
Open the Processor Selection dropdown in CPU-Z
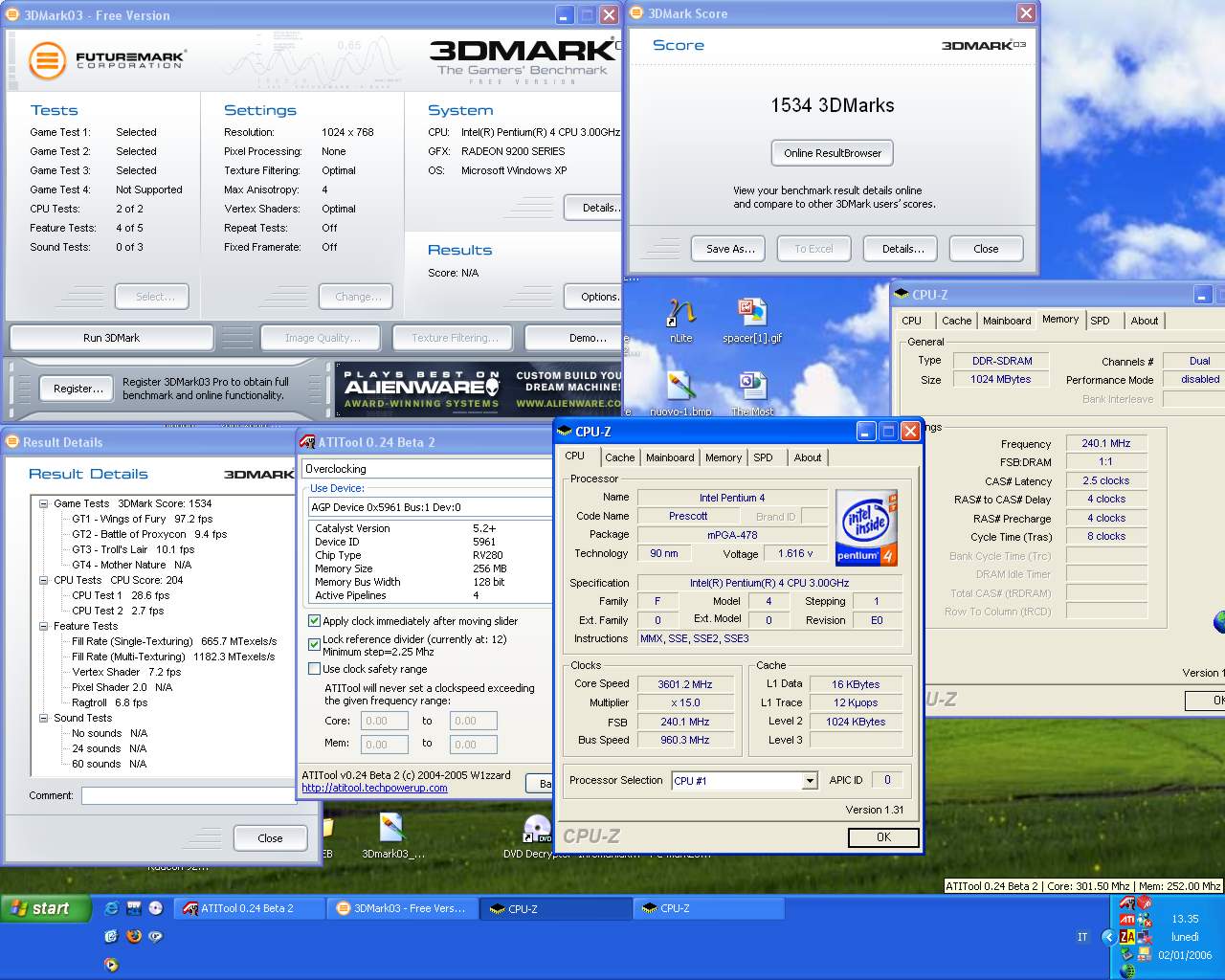pos(810,781)
